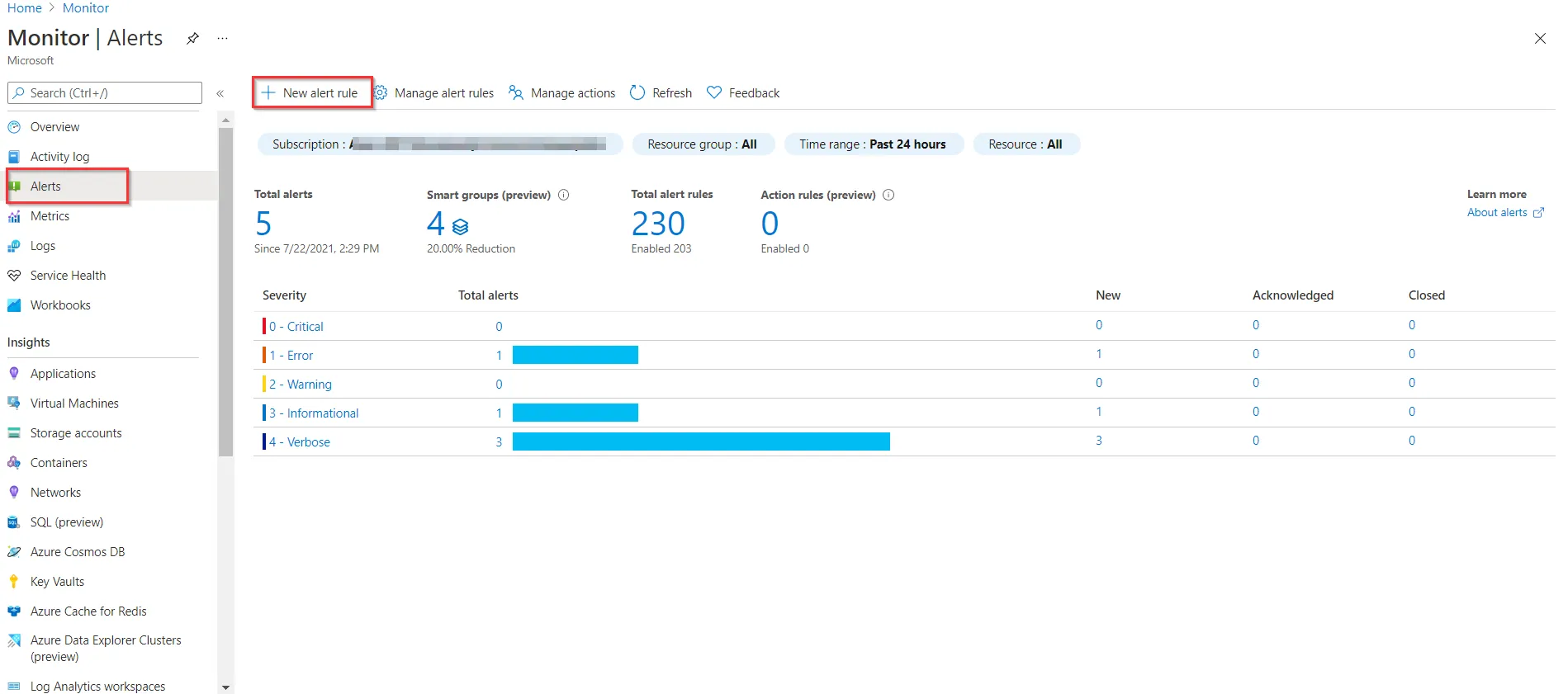
Task: Open the Logs menu item
Action: click(x=43, y=246)
